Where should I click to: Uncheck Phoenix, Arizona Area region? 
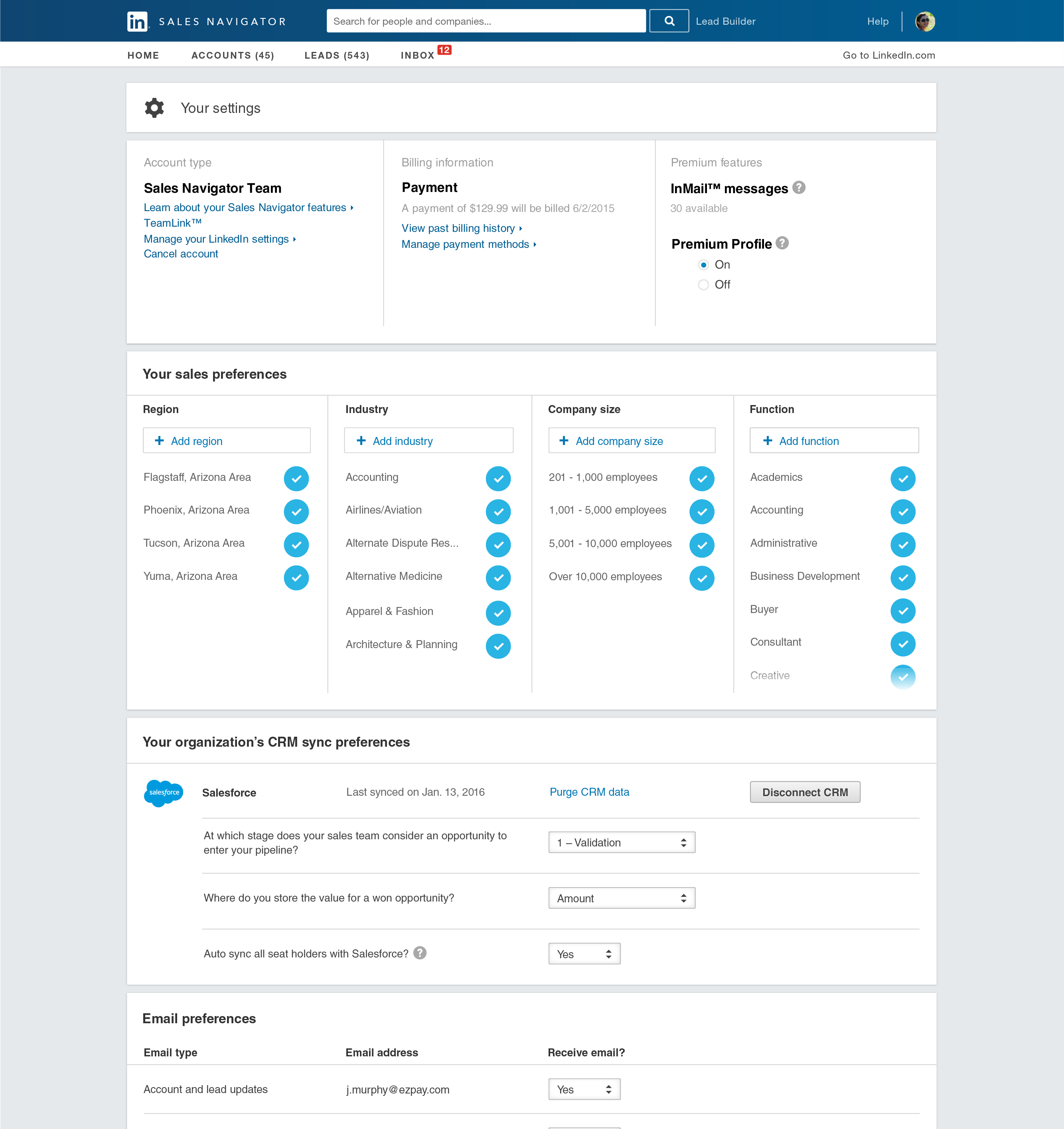(x=296, y=512)
